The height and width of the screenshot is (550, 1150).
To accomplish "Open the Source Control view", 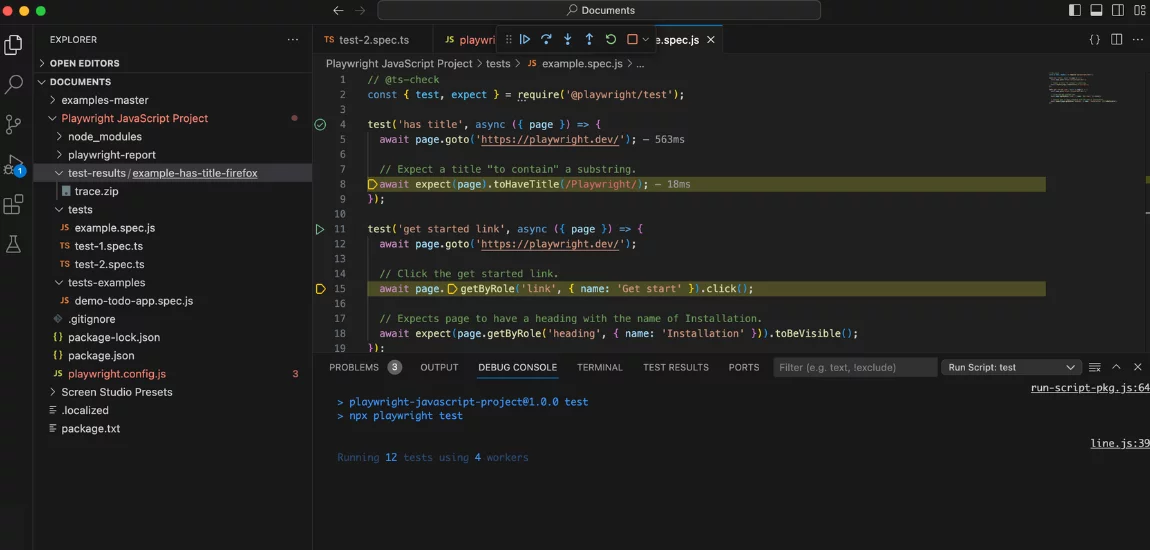I will pos(14,125).
